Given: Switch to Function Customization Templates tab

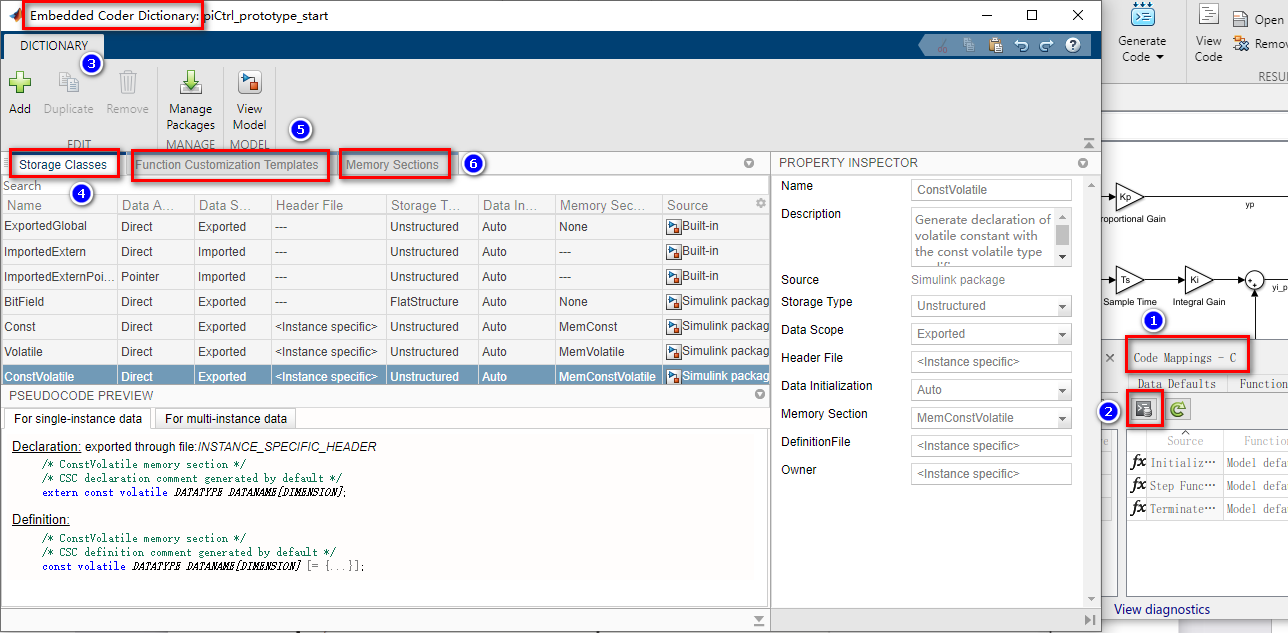Looking at the screenshot, I should pyautogui.click(x=227, y=165).
